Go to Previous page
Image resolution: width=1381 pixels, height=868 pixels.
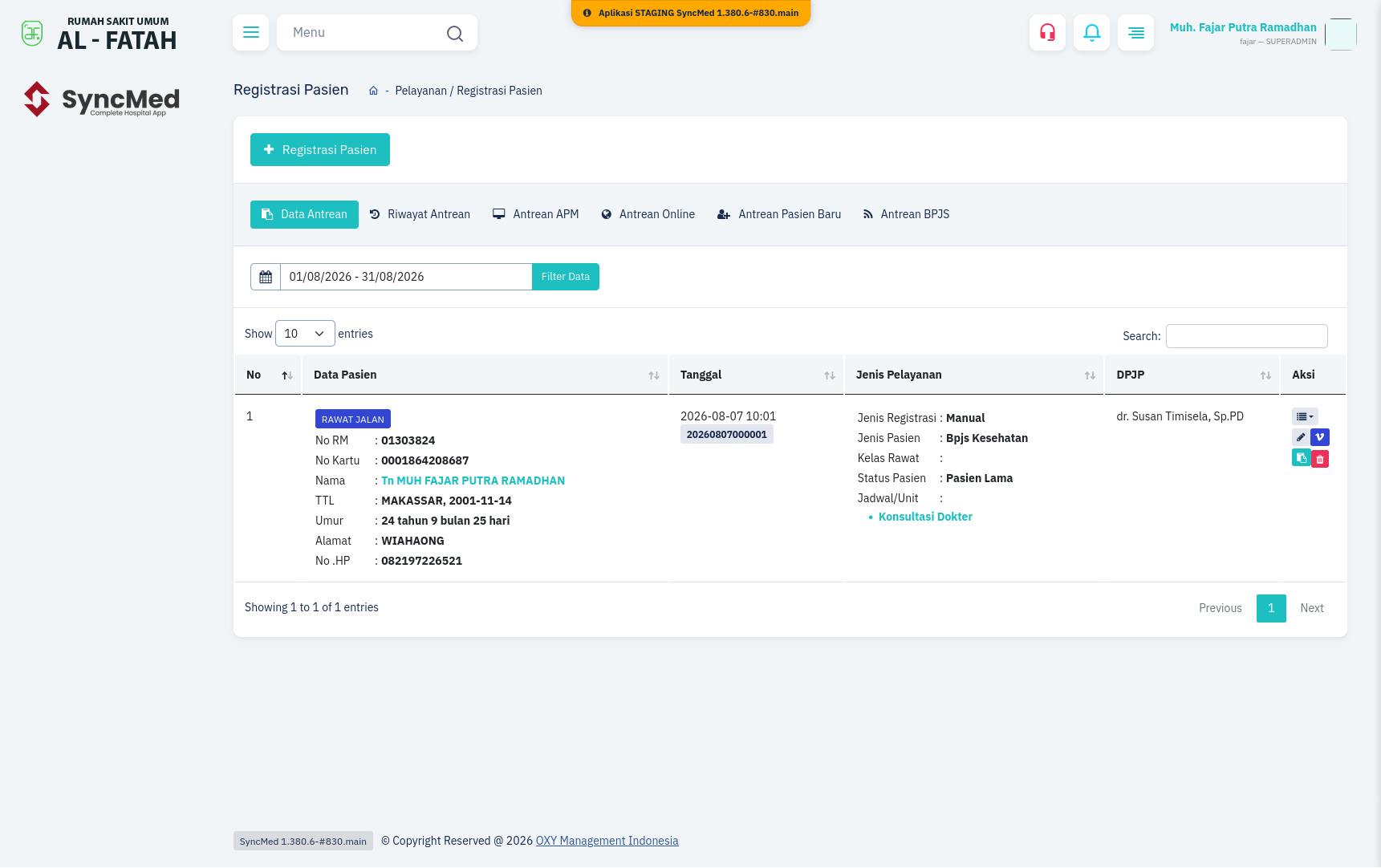click(1220, 608)
